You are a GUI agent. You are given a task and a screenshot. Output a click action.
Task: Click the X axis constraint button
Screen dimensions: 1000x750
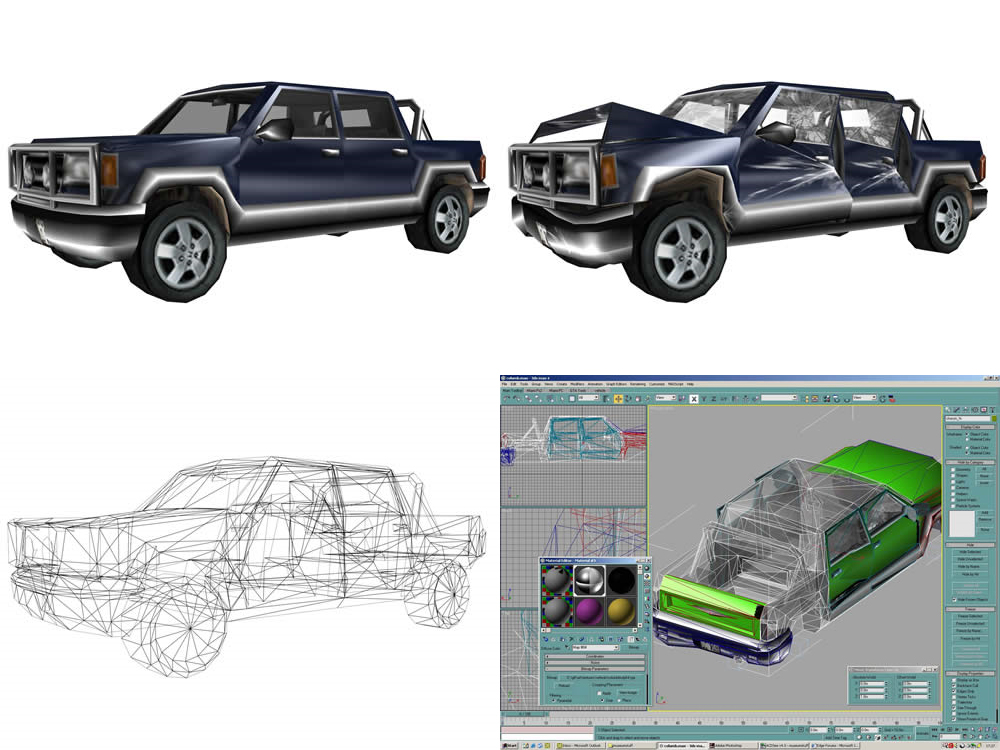[694, 399]
